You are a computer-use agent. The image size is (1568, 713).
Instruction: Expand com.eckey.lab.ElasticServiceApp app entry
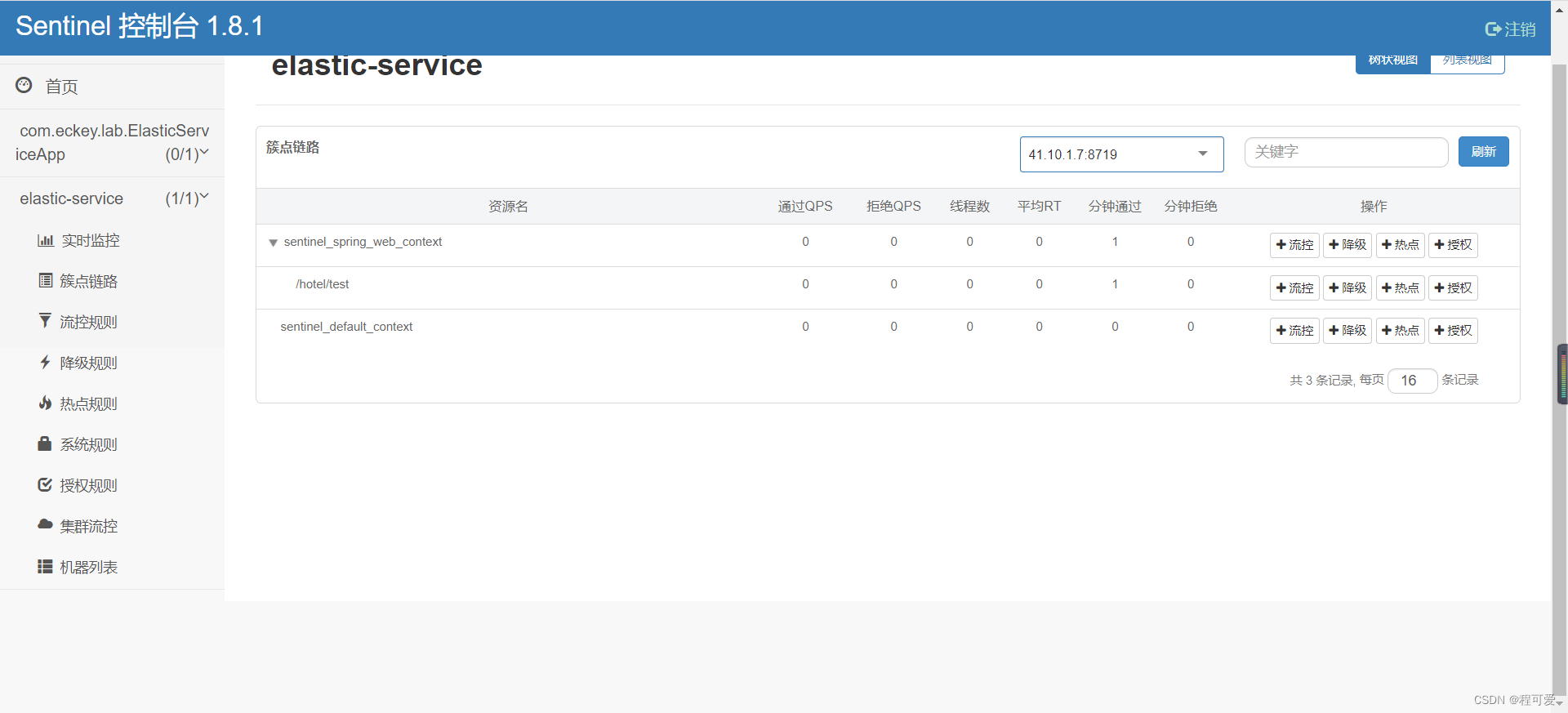113,143
